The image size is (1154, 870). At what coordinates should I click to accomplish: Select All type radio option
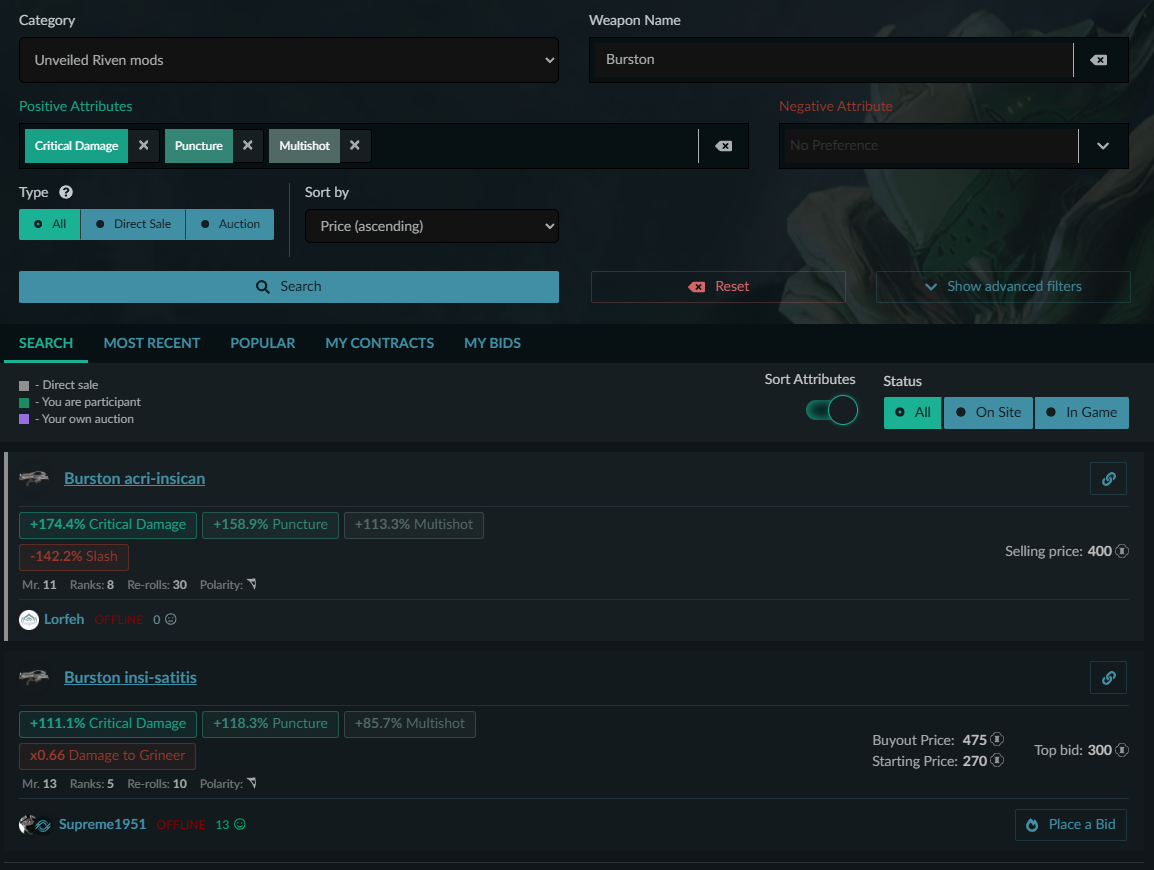point(49,224)
